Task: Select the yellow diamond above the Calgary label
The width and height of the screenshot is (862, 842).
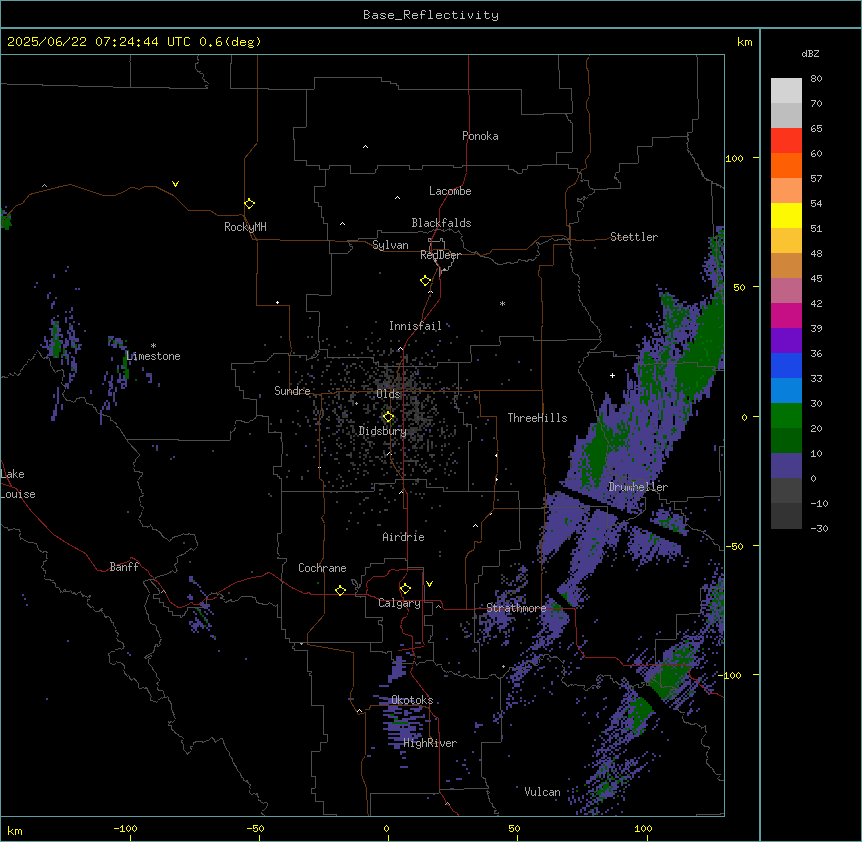Action: click(405, 589)
